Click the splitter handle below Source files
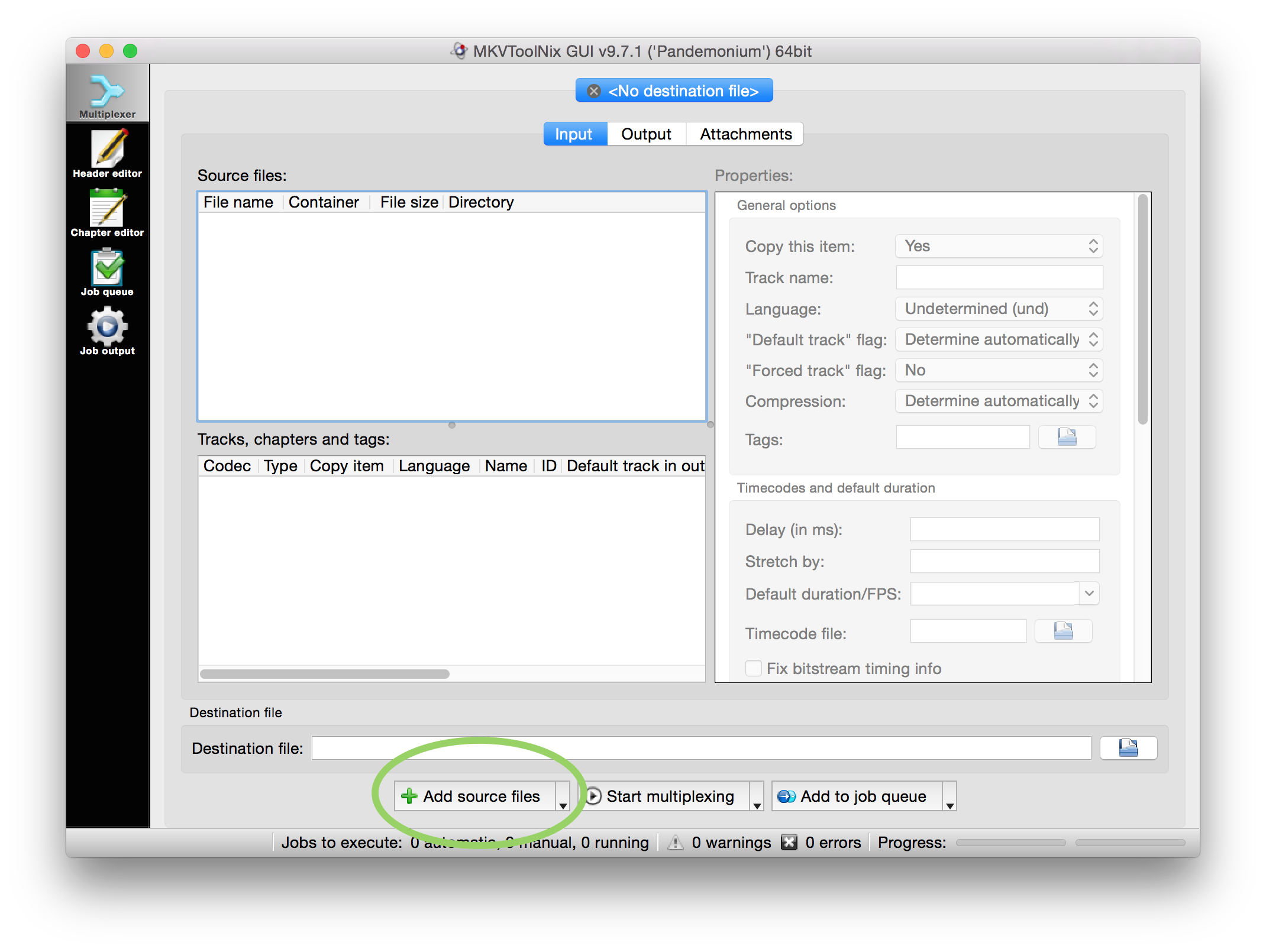 coord(452,425)
